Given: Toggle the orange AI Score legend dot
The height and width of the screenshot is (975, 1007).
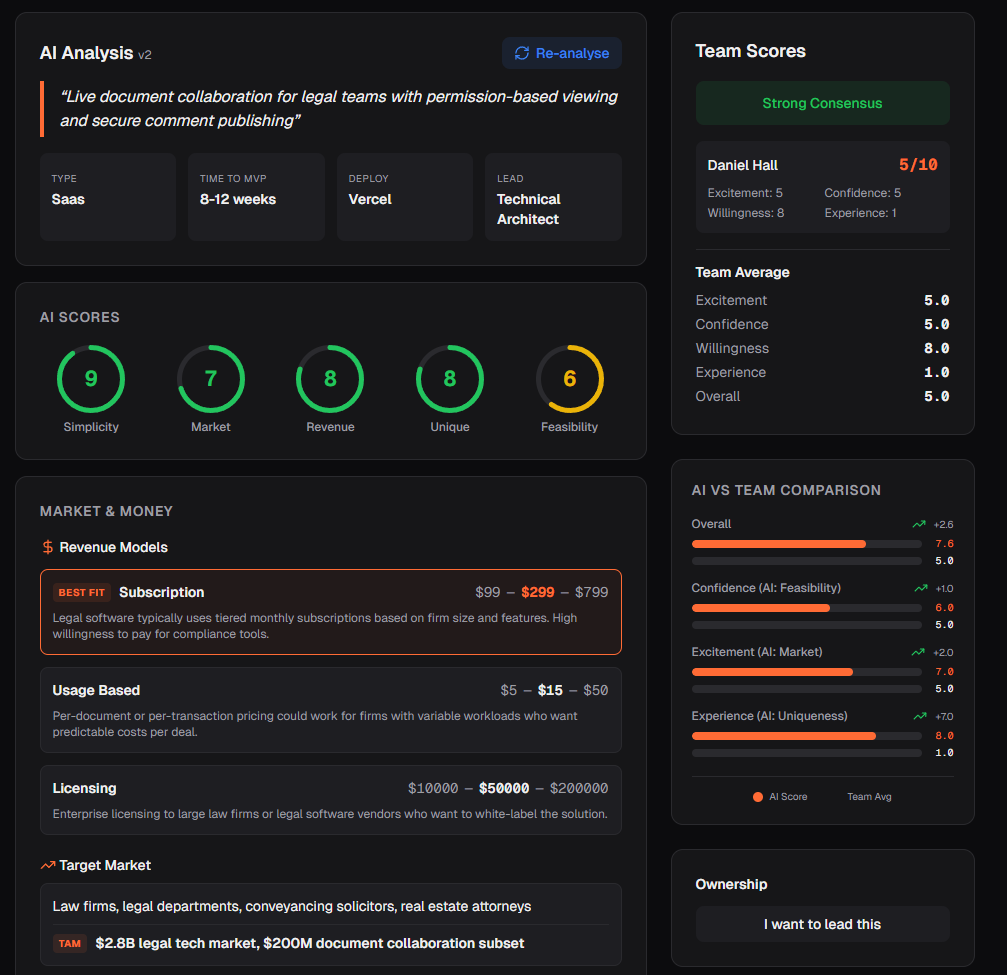Looking at the screenshot, I should tap(756, 796).
